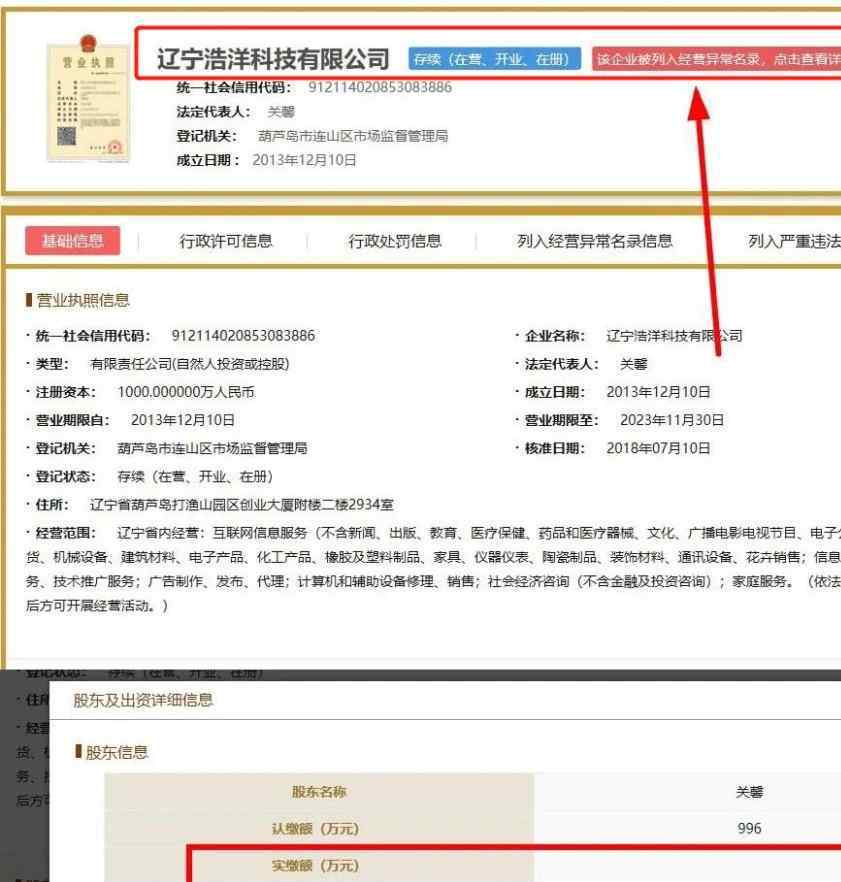Click the blue 存续 status badge
Image resolution: width=841 pixels, height=882 pixels.
pyautogui.click(x=495, y=59)
